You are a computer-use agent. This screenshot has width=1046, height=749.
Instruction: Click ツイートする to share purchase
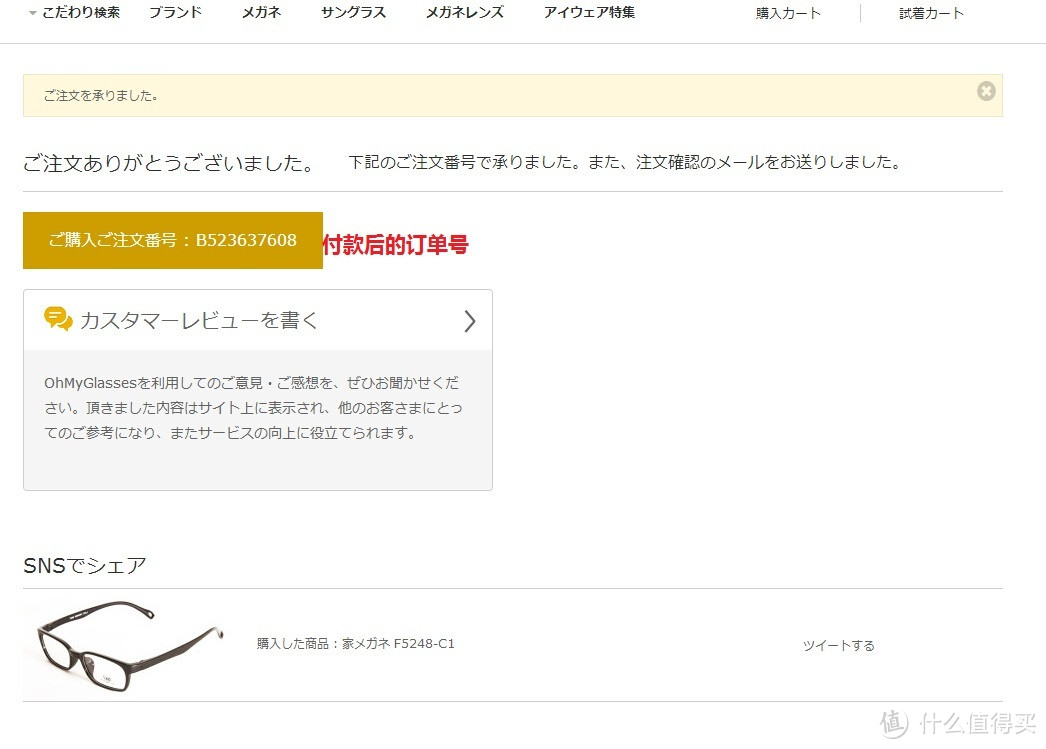click(x=839, y=646)
